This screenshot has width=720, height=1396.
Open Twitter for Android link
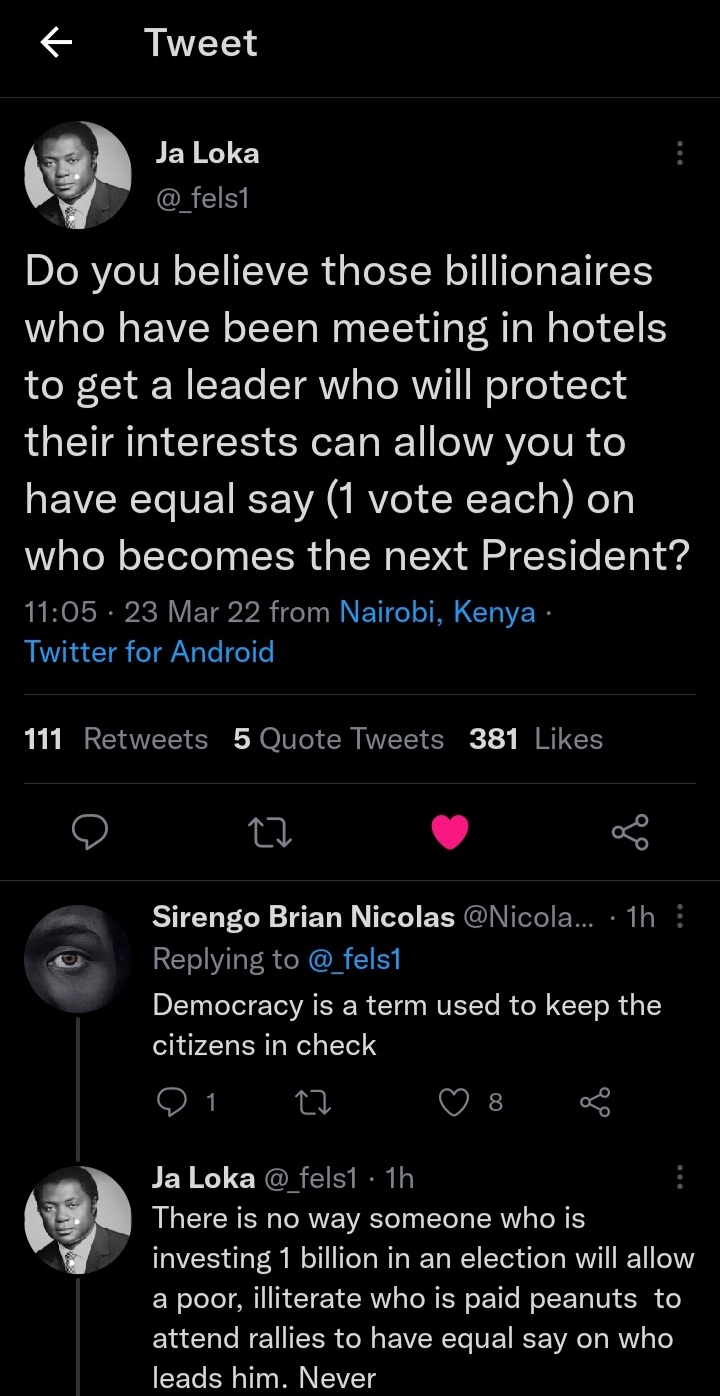click(x=149, y=652)
